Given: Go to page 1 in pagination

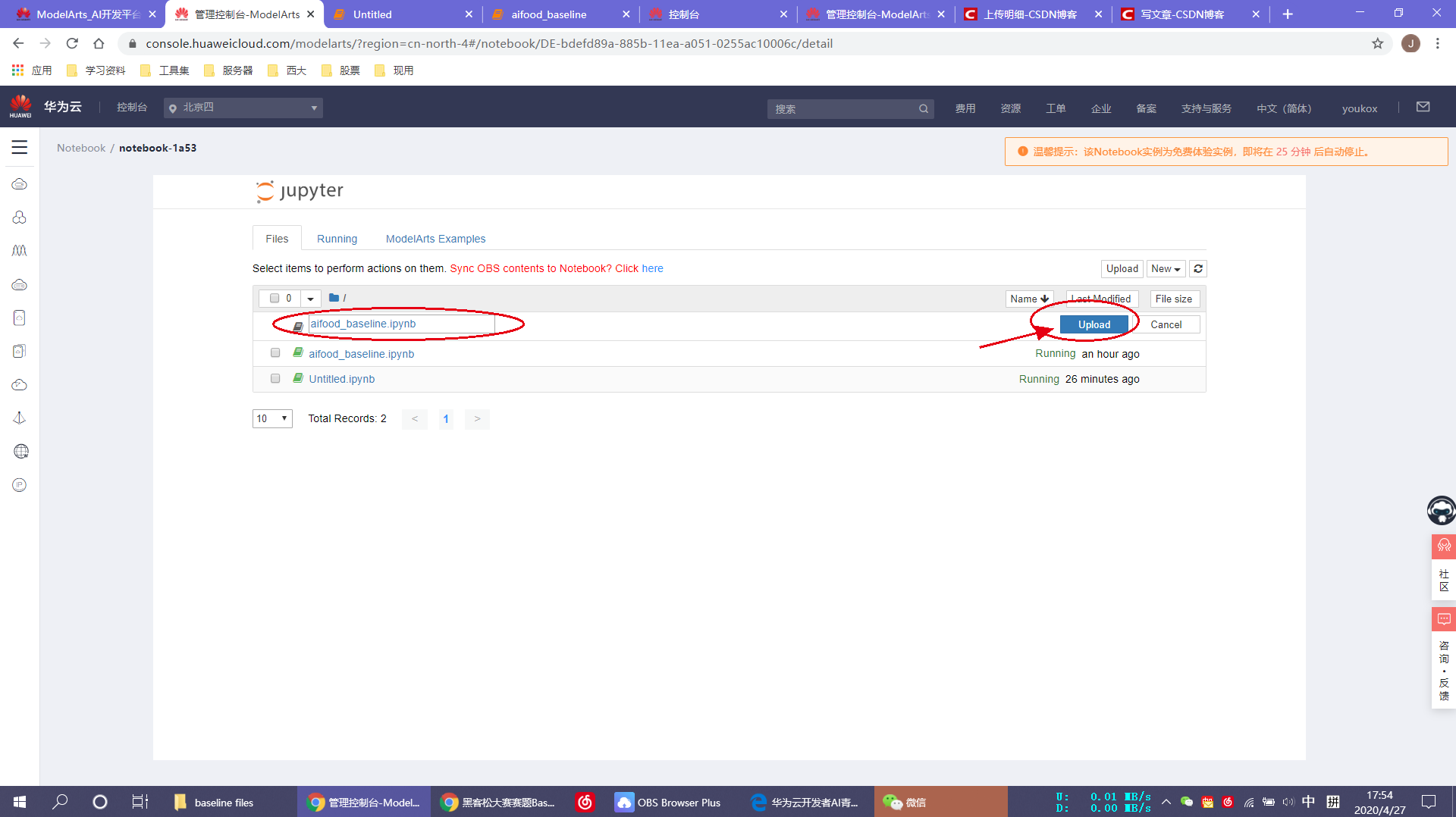Looking at the screenshot, I should 446,418.
